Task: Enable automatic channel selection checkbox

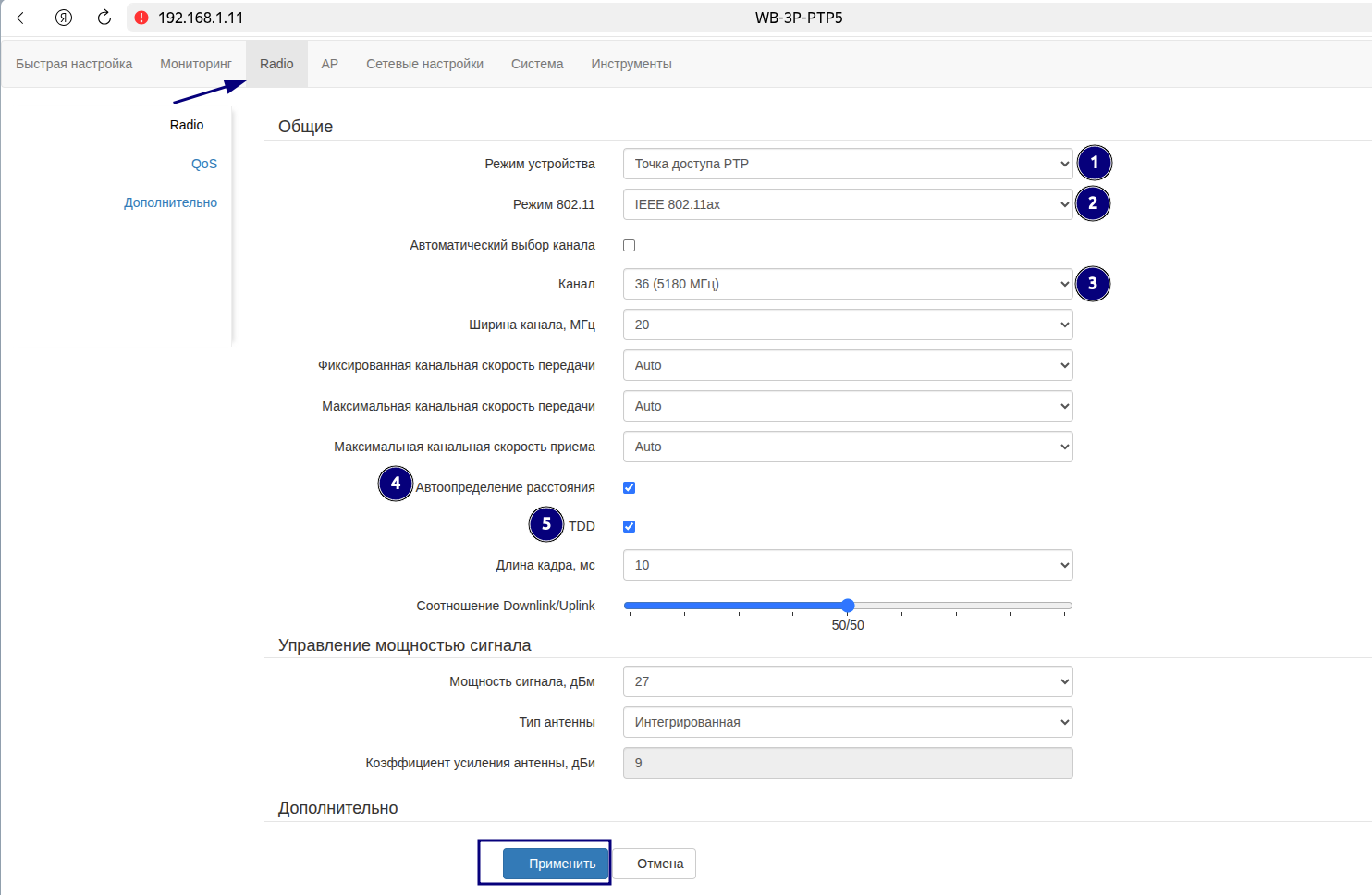Action: pos(630,245)
